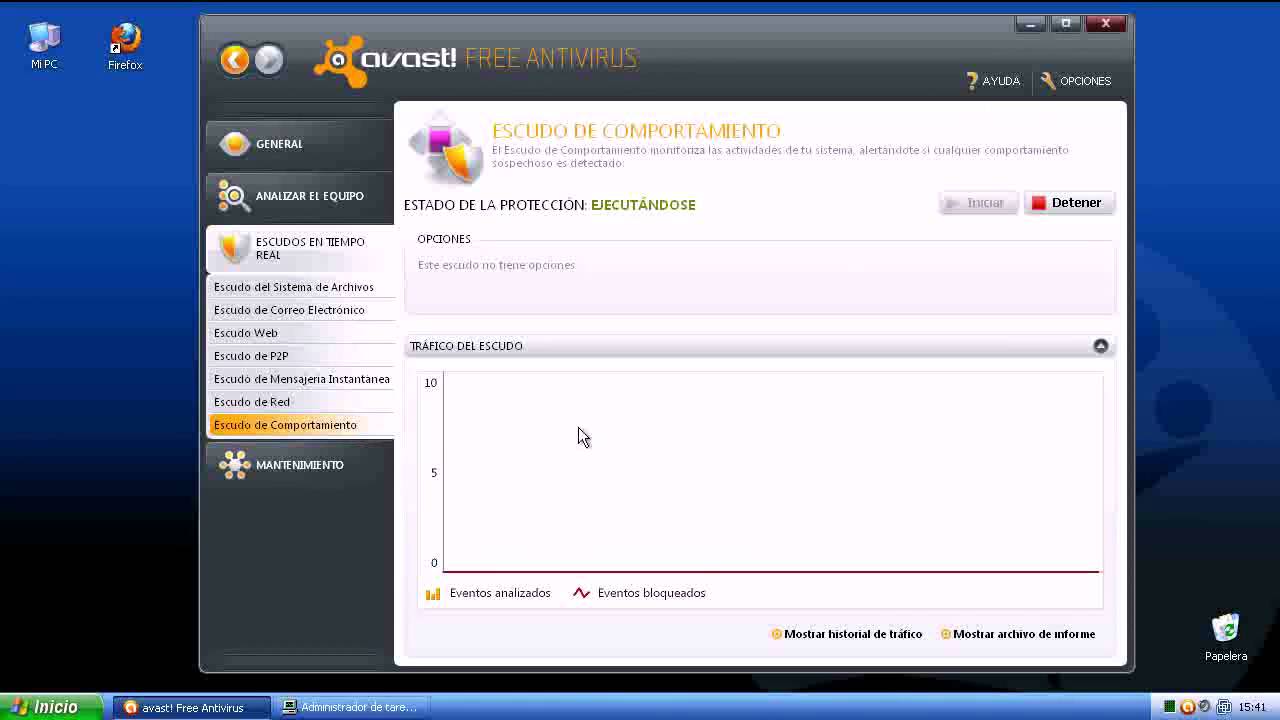The image size is (1280, 720).
Task: Click the avast orange tray icon
Action: (1187, 707)
